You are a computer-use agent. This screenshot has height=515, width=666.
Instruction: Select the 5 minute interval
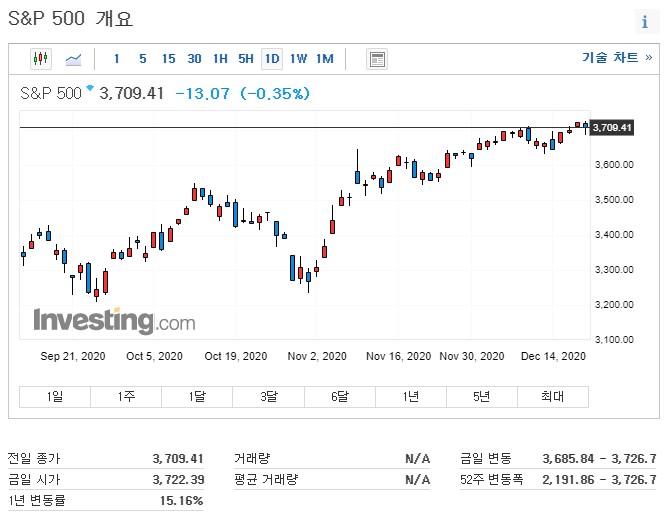point(143,59)
